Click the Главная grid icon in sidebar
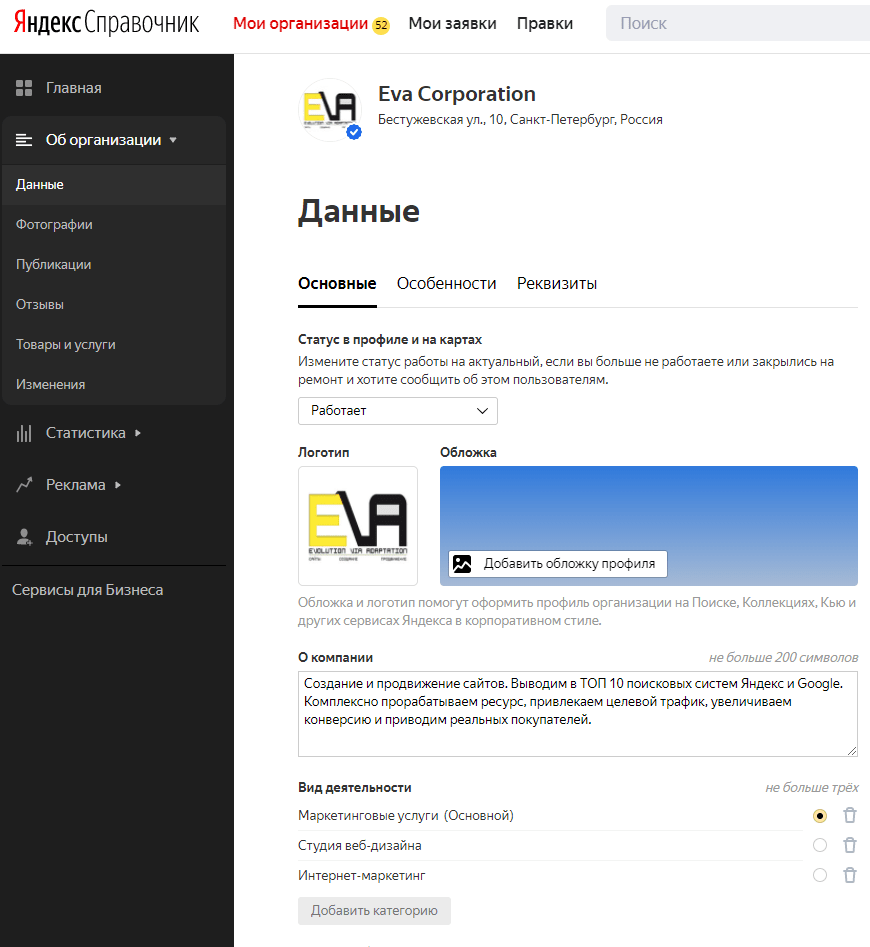The width and height of the screenshot is (870, 947). coord(25,88)
